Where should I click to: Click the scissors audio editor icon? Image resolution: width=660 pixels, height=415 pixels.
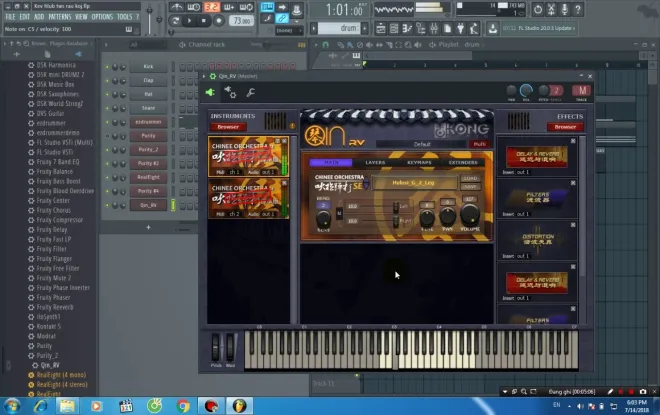click(x=551, y=9)
